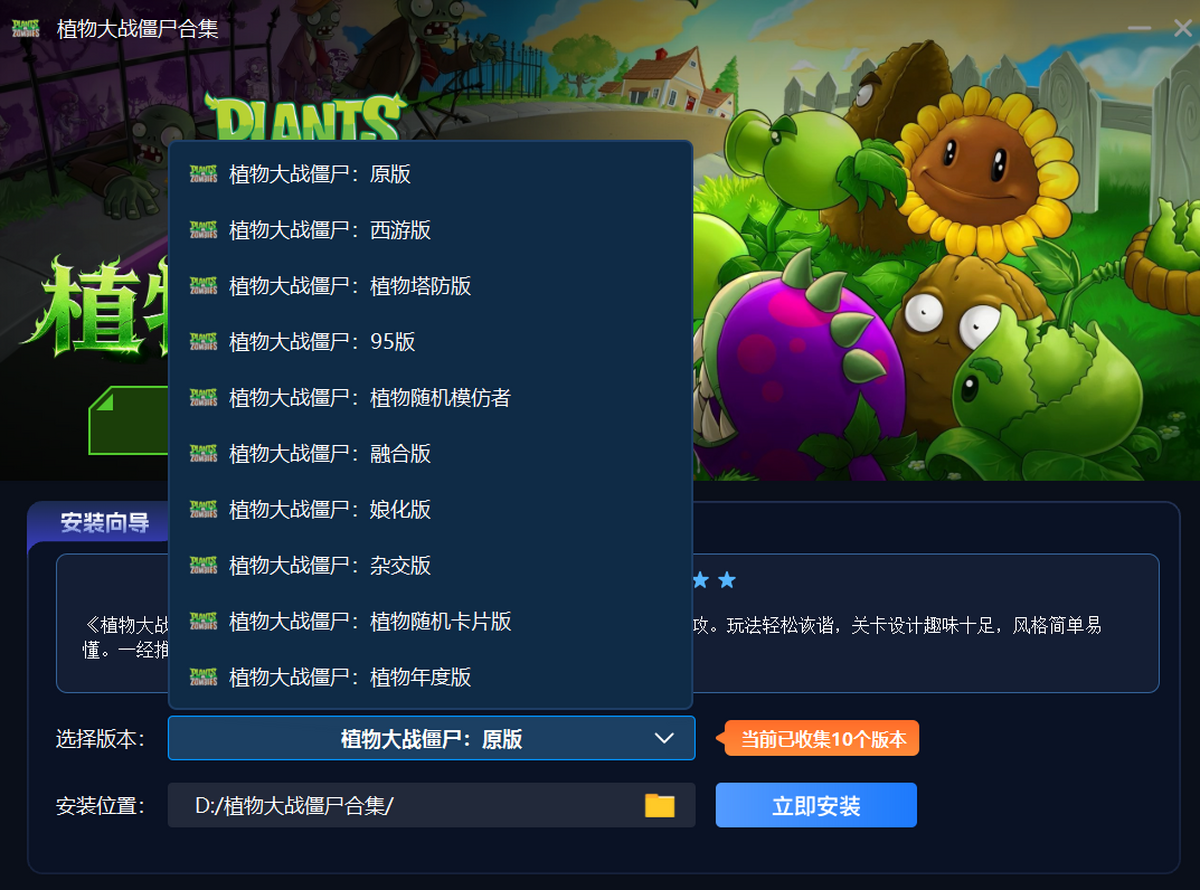Screen dimensions: 1200x890
Task: Click the app logo in the title bar
Action: click(26, 28)
